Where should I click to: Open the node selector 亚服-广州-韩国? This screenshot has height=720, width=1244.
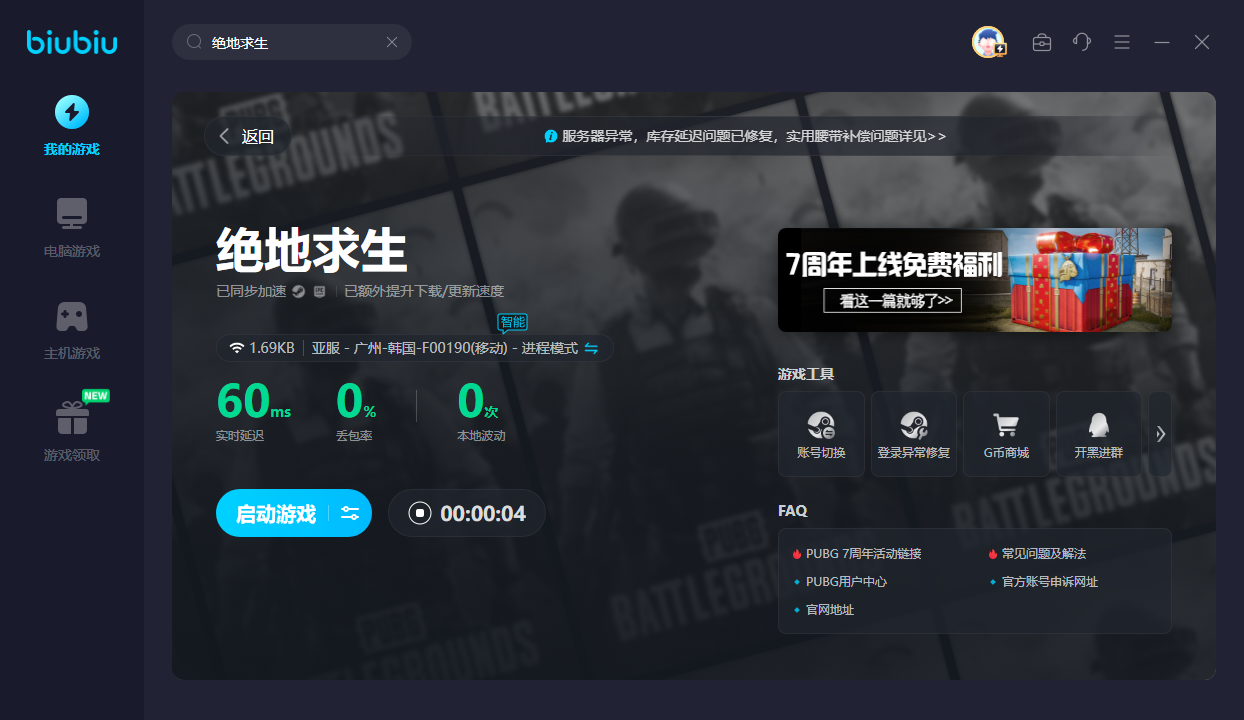pyautogui.click(x=415, y=348)
